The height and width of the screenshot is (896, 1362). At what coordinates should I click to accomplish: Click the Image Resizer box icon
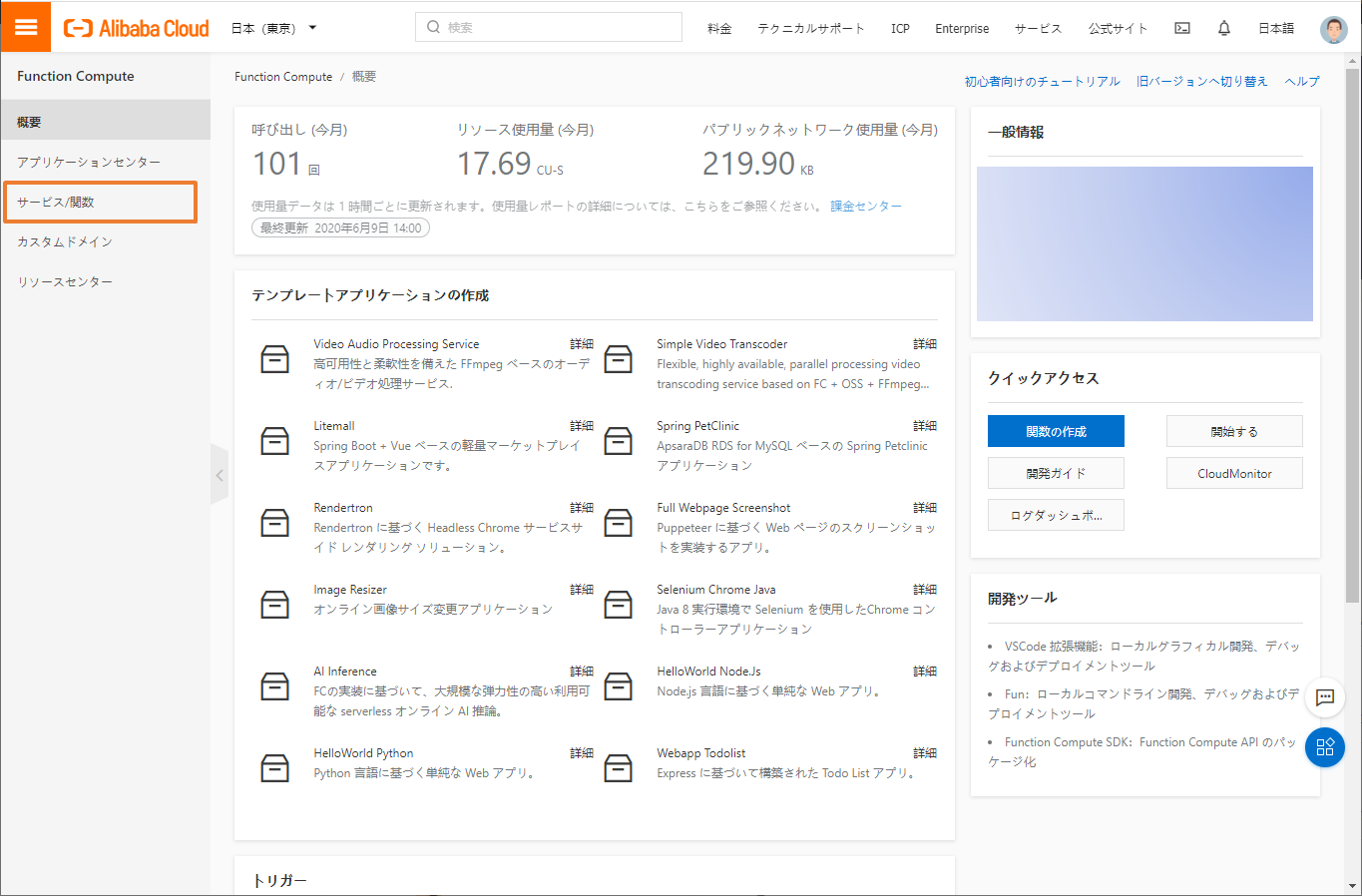pos(274,605)
